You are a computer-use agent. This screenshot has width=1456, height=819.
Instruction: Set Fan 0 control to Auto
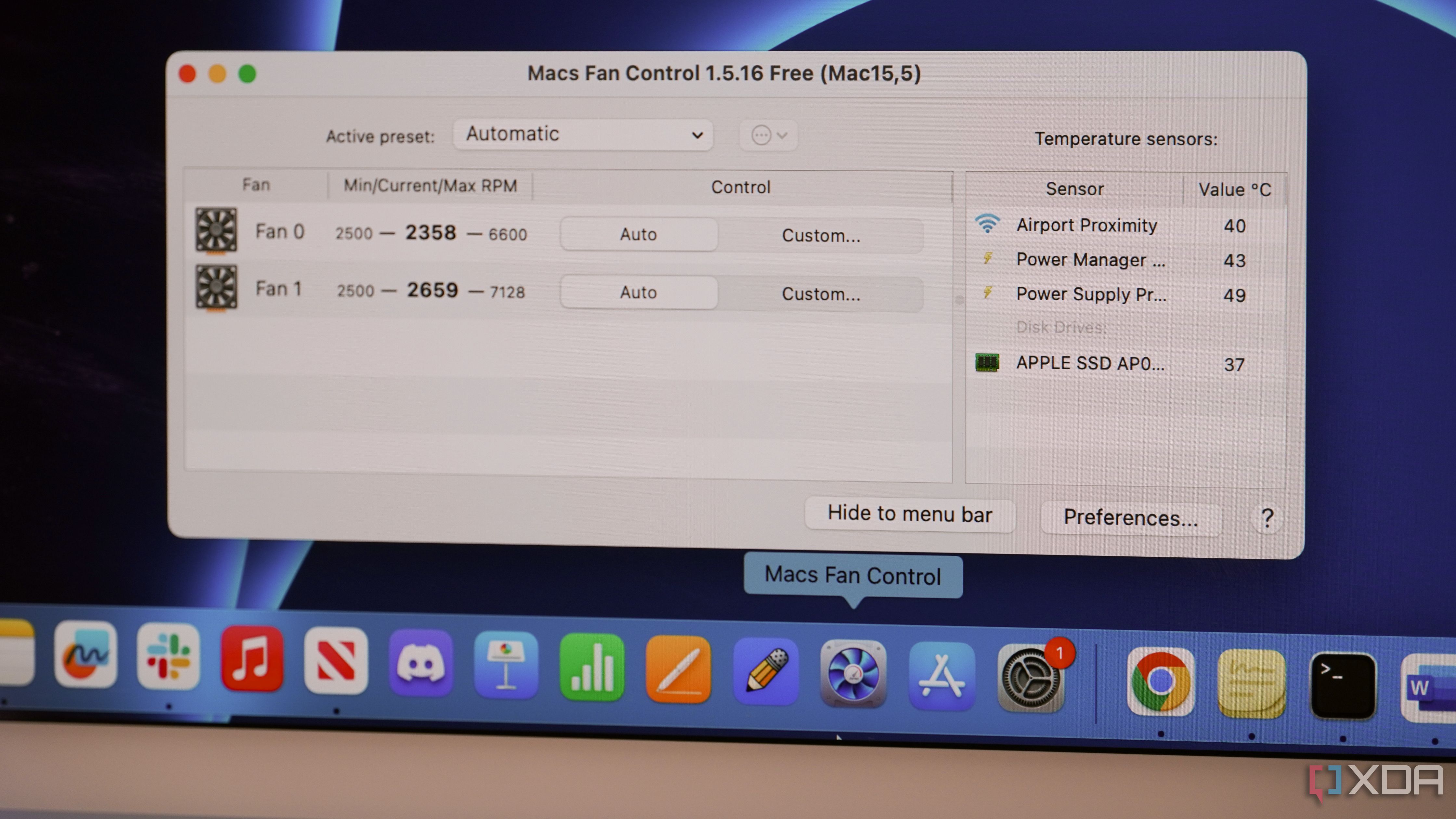point(639,235)
